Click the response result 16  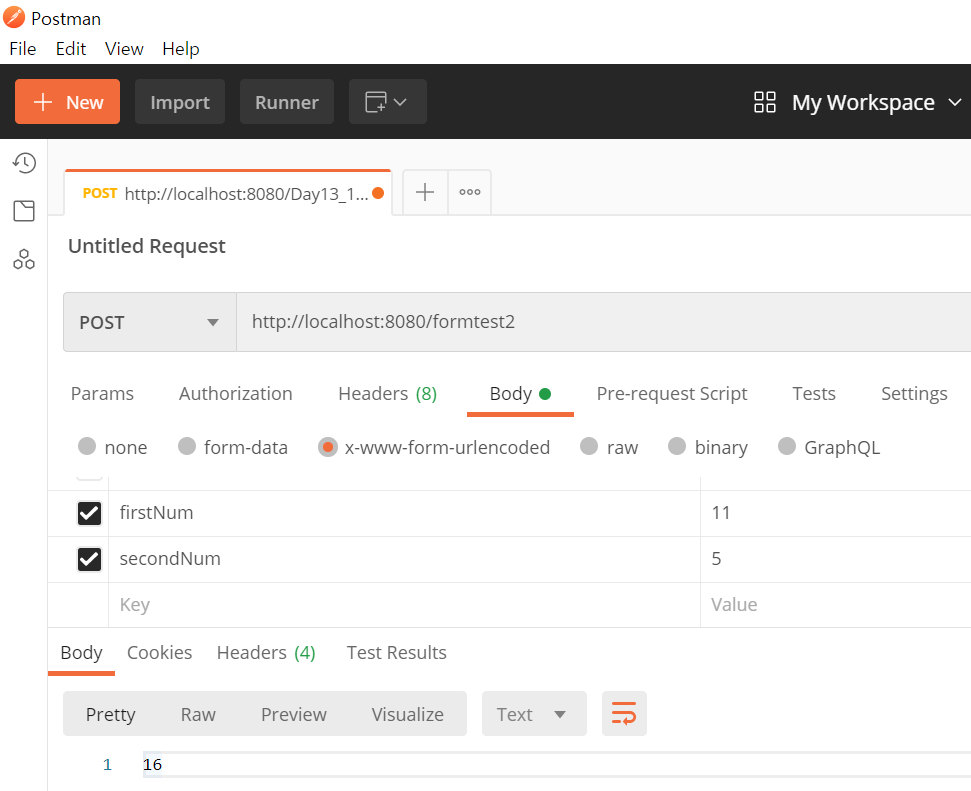[x=152, y=764]
